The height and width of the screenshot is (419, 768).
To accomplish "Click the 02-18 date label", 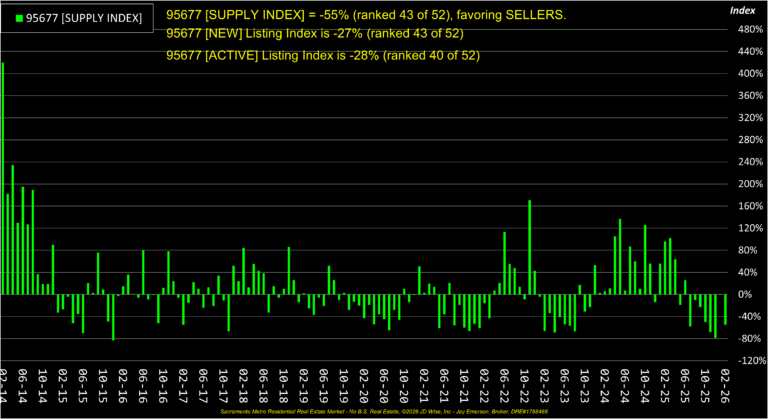I will point(243,386).
